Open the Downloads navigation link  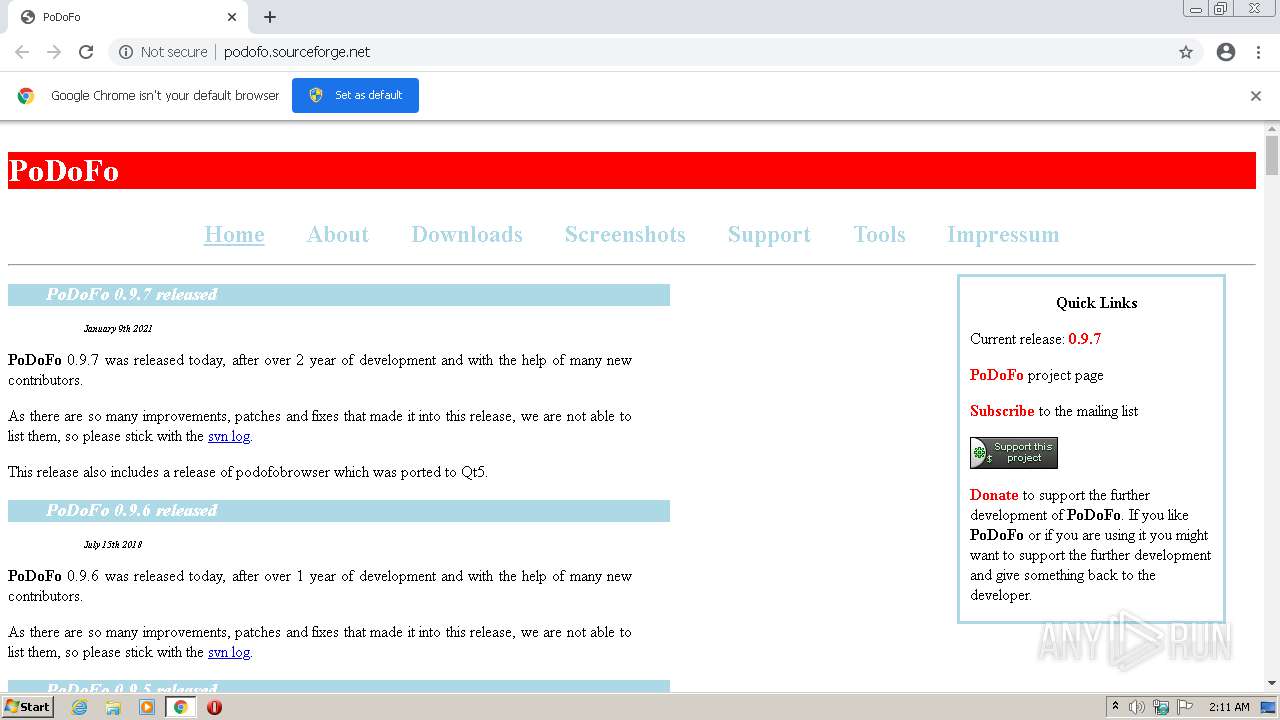[467, 234]
